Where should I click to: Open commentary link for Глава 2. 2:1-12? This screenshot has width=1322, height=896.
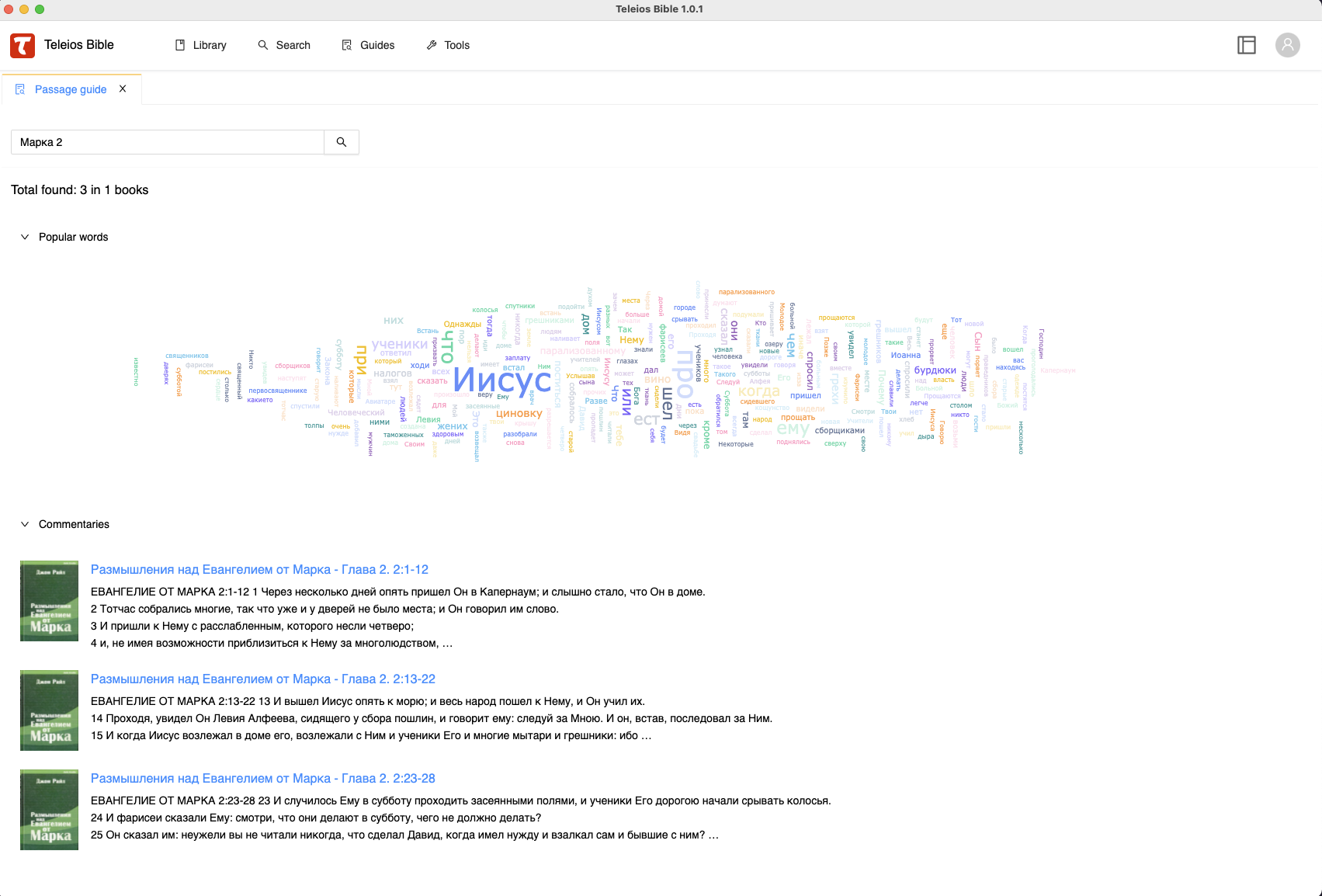[x=259, y=569]
